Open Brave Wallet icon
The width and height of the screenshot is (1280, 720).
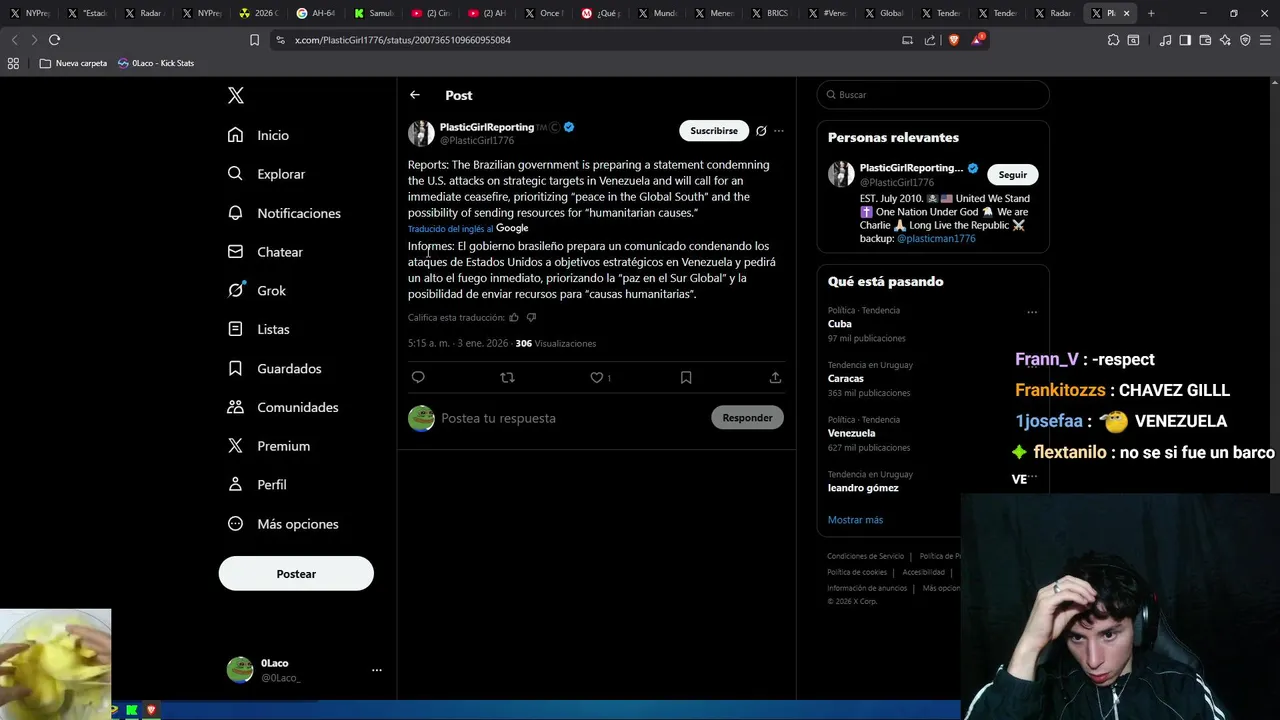click(x=1205, y=40)
